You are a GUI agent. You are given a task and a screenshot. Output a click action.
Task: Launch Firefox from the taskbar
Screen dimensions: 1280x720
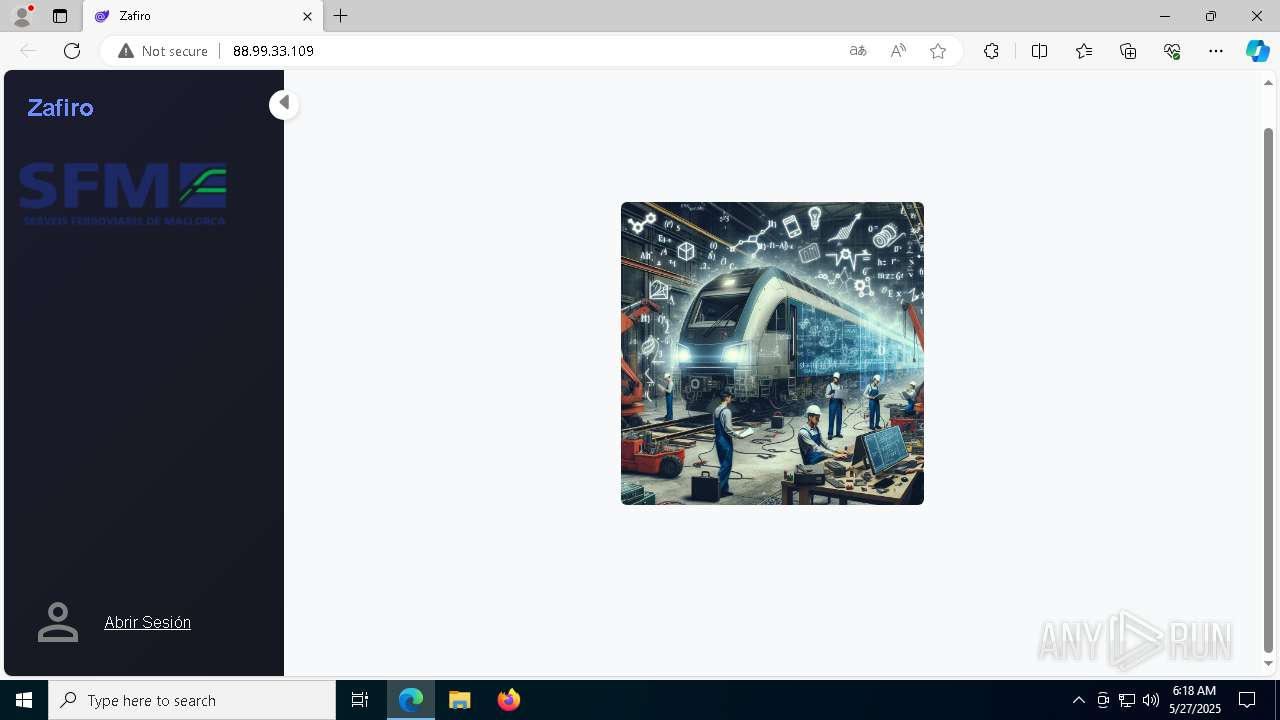tap(508, 700)
